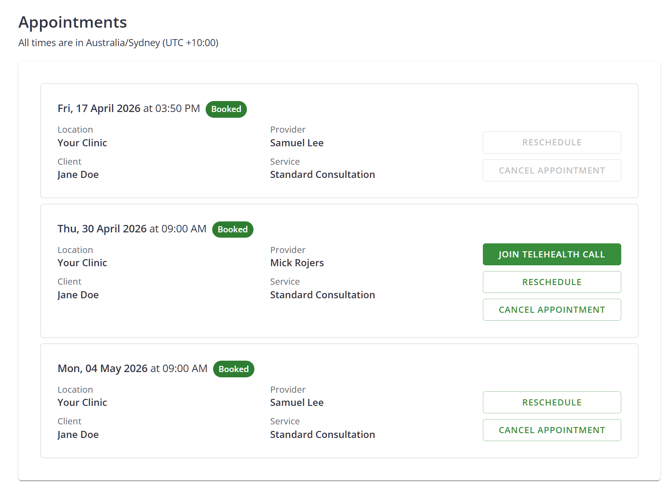This screenshot has height=492, width=670.
Task: Cancel the 30 April 2026 appointment
Action: click(x=551, y=310)
